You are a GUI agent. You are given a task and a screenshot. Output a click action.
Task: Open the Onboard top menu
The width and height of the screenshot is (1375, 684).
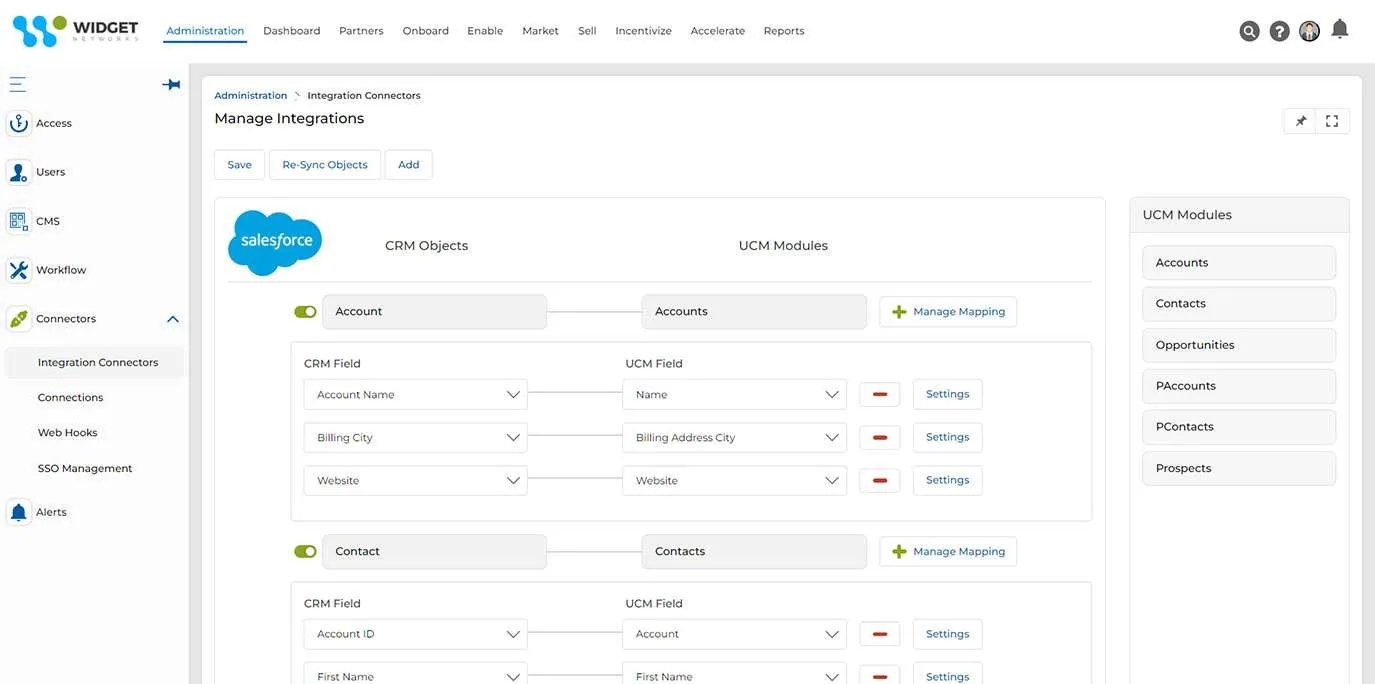click(x=426, y=31)
